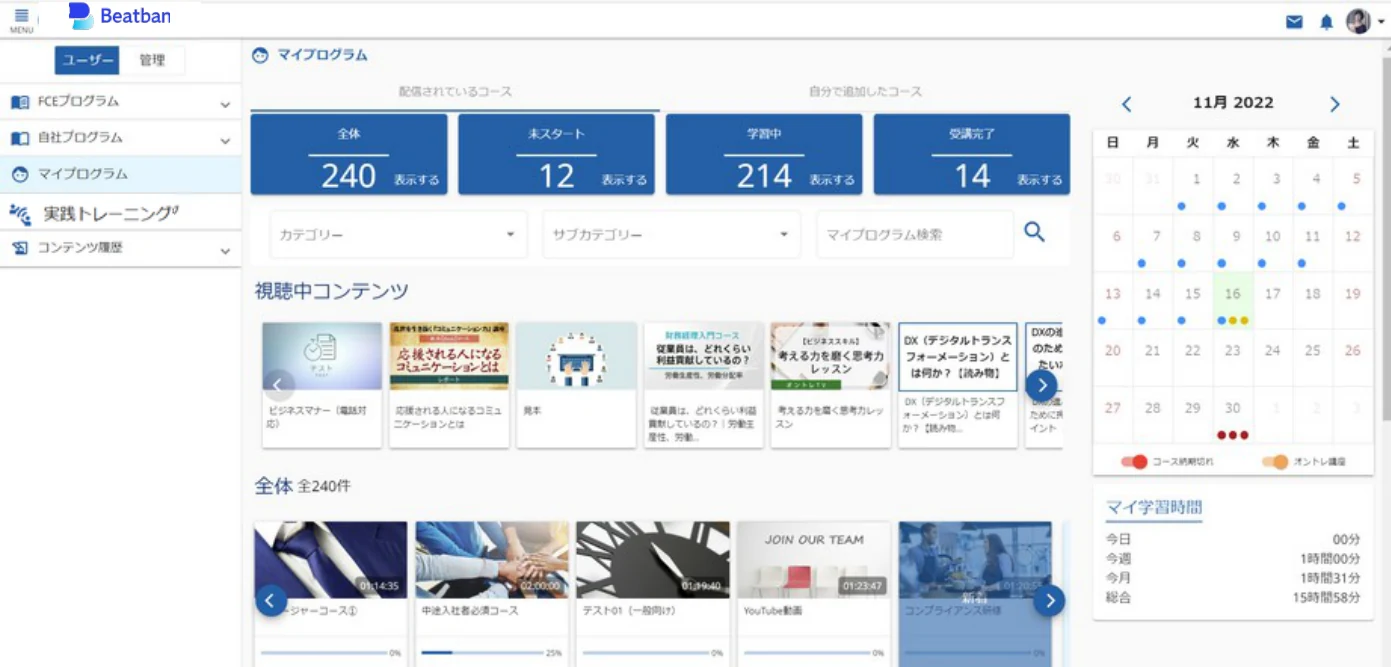Show next items in 視聴中コンテンツ carousel
1391x667 pixels.
(1041, 384)
